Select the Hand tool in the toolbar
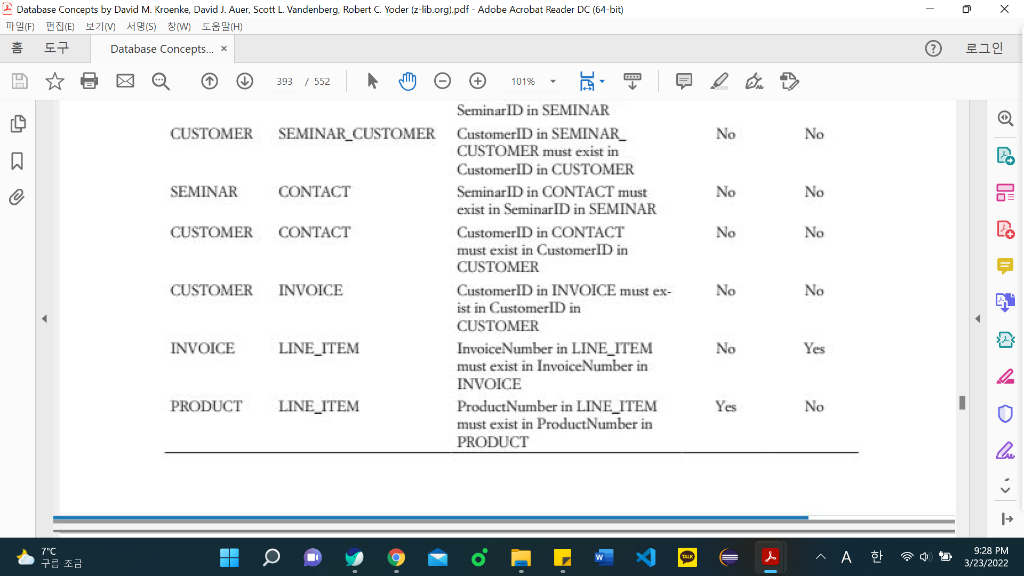1024x576 pixels. tap(407, 81)
